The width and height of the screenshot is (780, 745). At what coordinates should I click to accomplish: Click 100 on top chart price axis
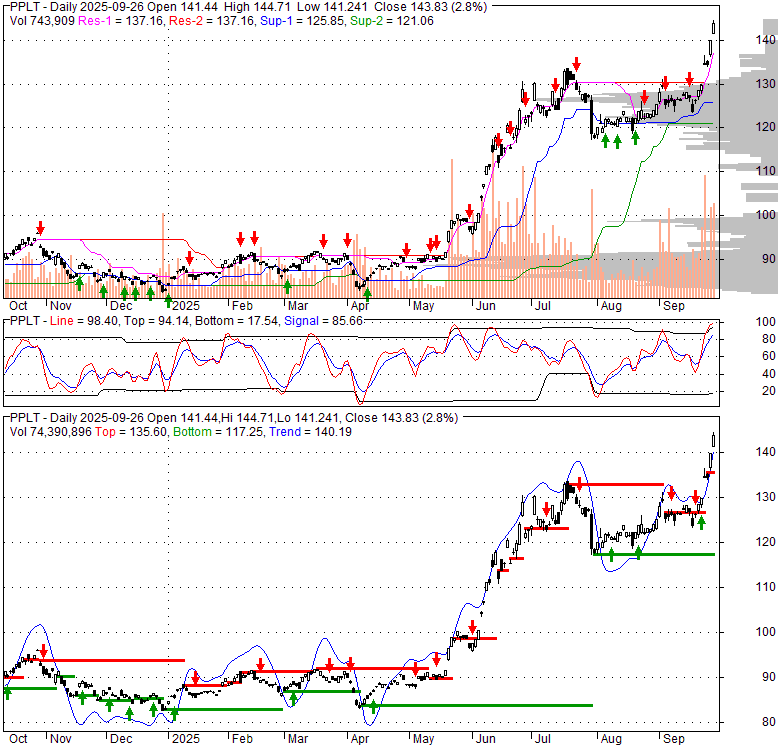pos(766,215)
